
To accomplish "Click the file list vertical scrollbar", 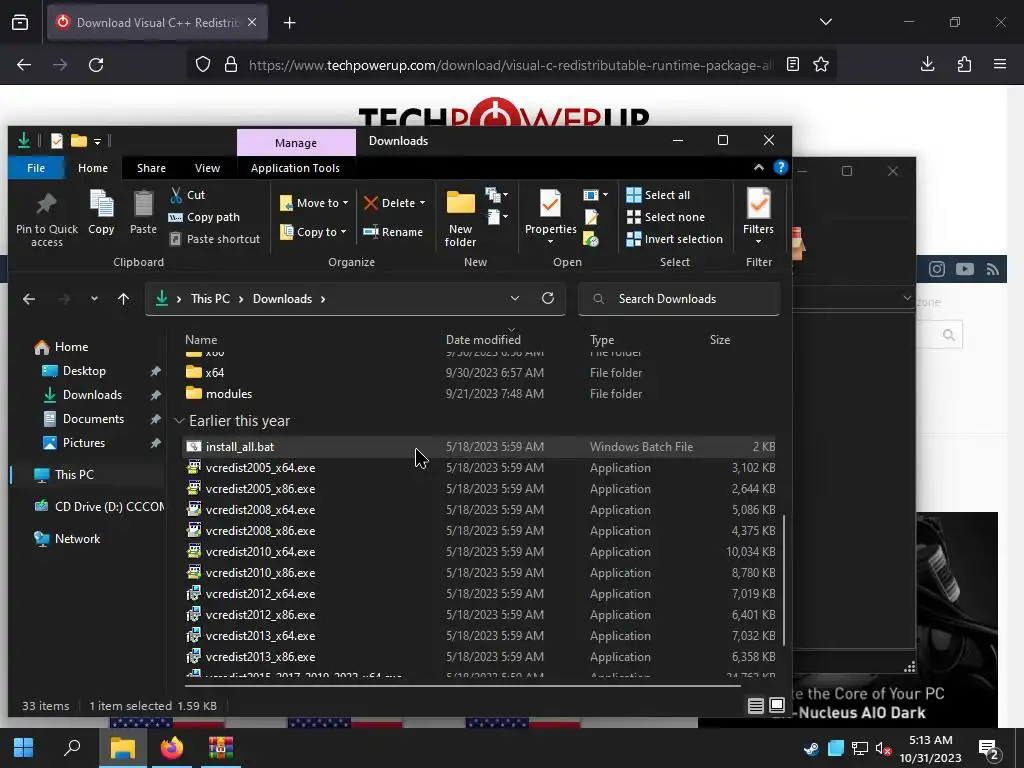I will tap(784, 580).
